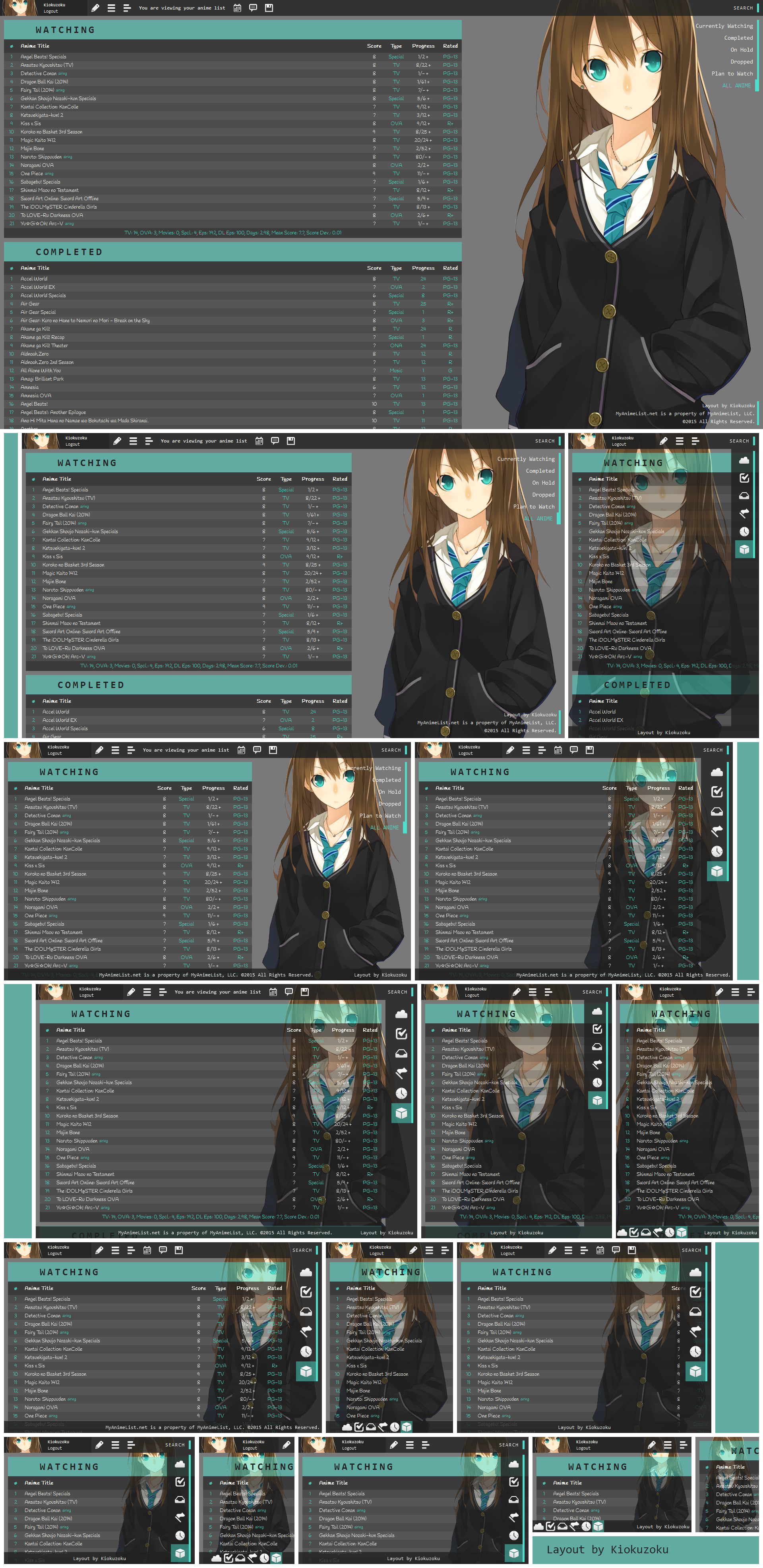
Task: Click the cloud icon in the second-row narrow right panel
Action: click(x=744, y=461)
